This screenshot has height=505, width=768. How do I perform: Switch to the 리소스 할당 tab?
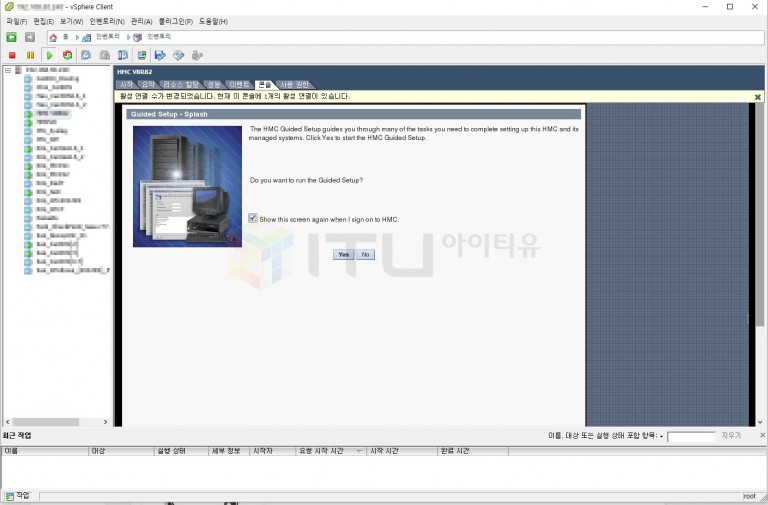tap(181, 85)
